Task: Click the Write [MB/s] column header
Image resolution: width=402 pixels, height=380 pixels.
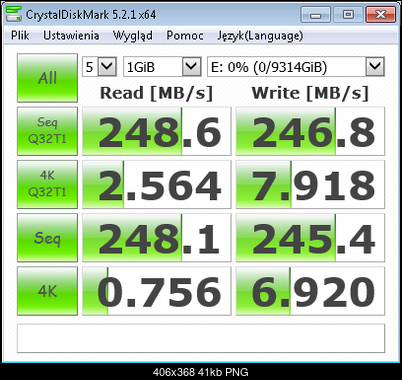Action: pyautogui.click(x=310, y=93)
